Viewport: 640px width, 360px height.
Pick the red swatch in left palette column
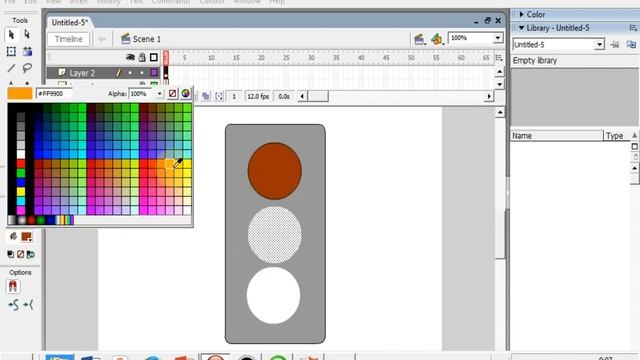(x=20, y=164)
